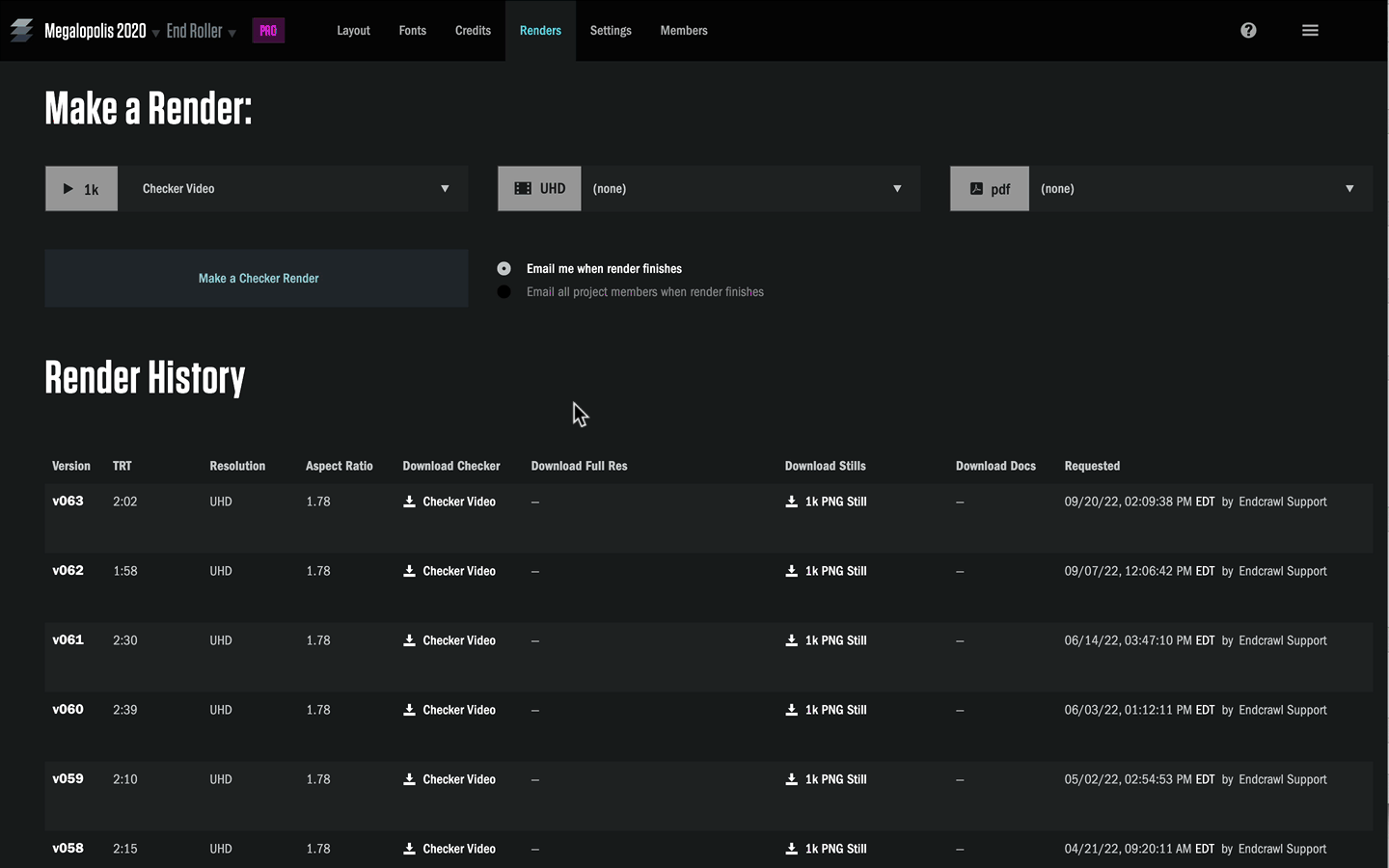This screenshot has height=868, width=1389.
Task: Click TRT value 2:39
Action: (x=125, y=710)
